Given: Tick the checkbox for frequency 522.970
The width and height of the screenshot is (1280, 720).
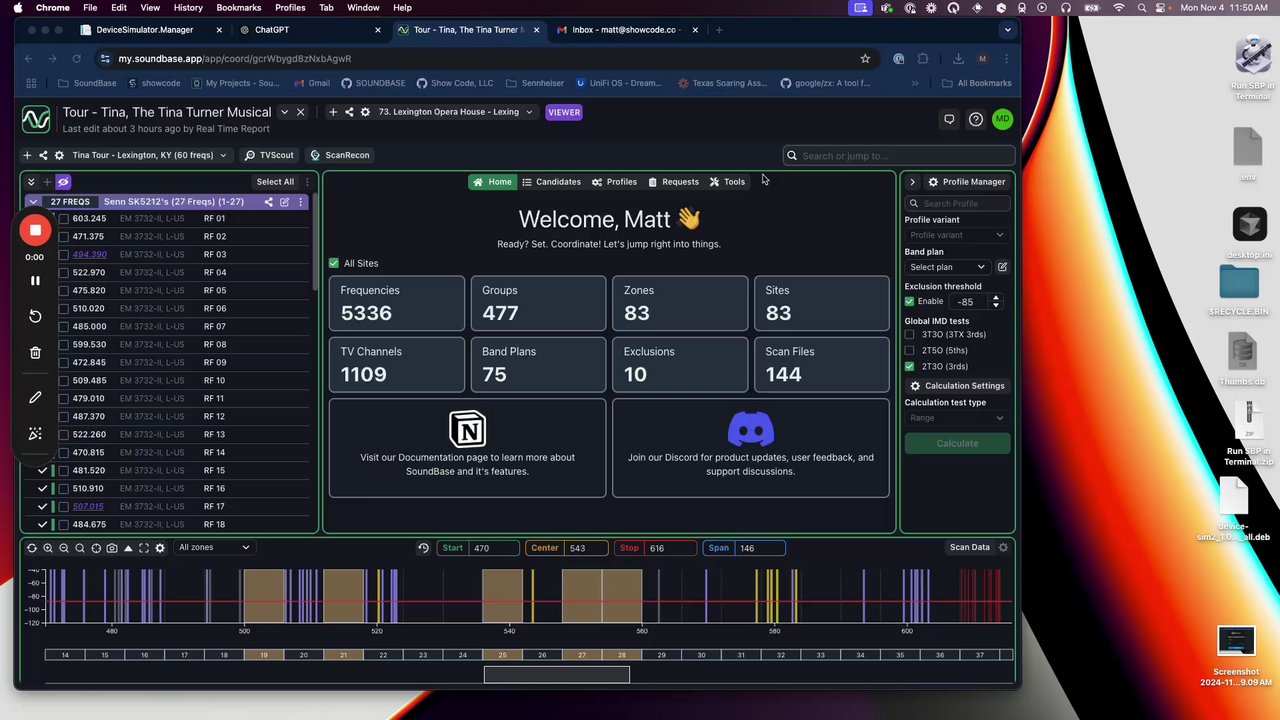Looking at the screenshot, I should (64, 272).
